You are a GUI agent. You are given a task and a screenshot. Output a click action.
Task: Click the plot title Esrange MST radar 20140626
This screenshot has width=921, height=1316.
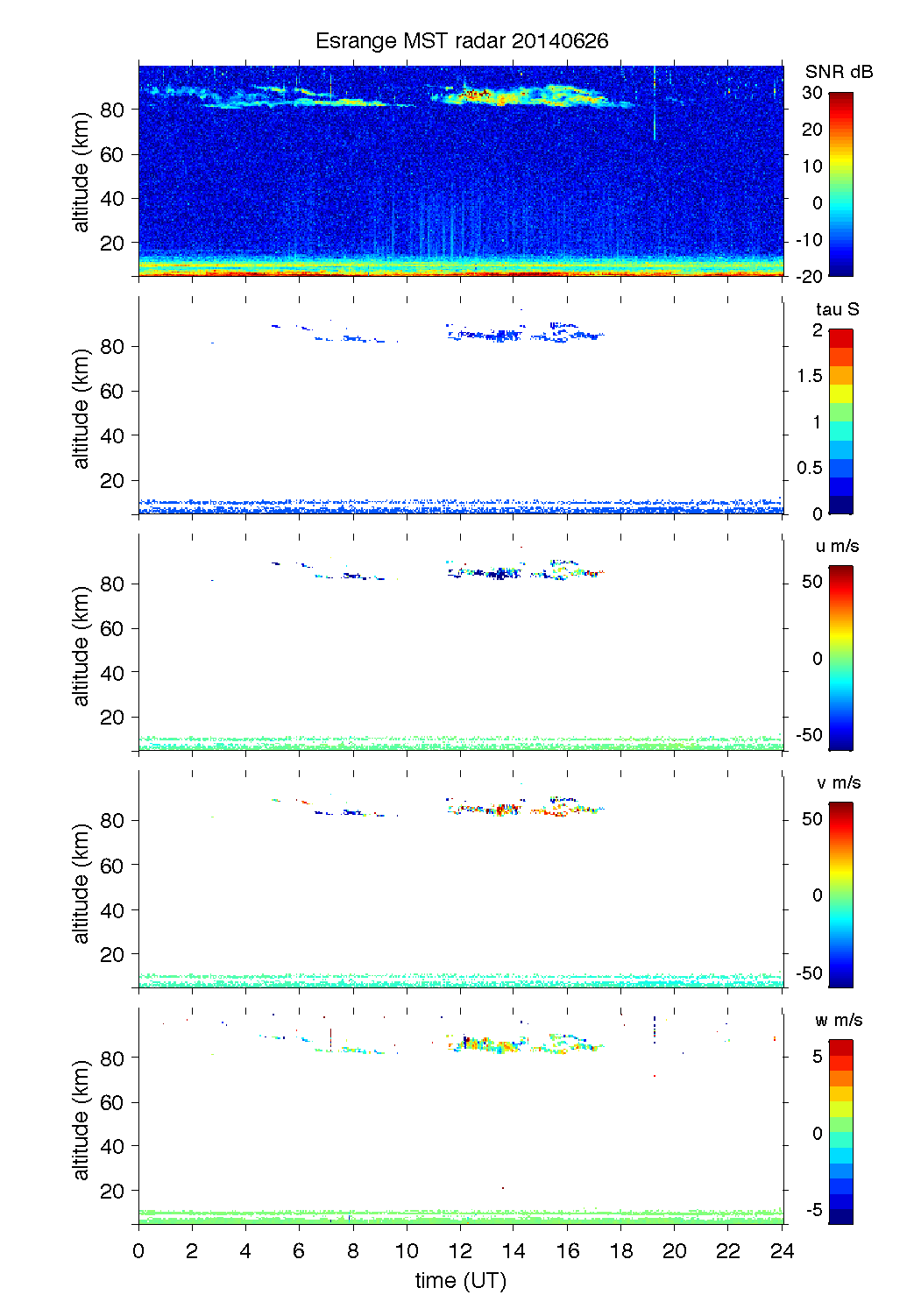tap(461, 41)
